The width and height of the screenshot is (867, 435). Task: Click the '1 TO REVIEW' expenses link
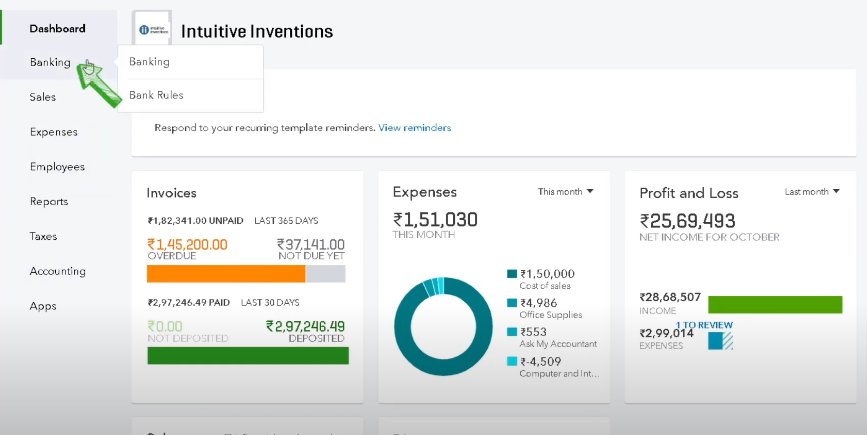(704, 325)
